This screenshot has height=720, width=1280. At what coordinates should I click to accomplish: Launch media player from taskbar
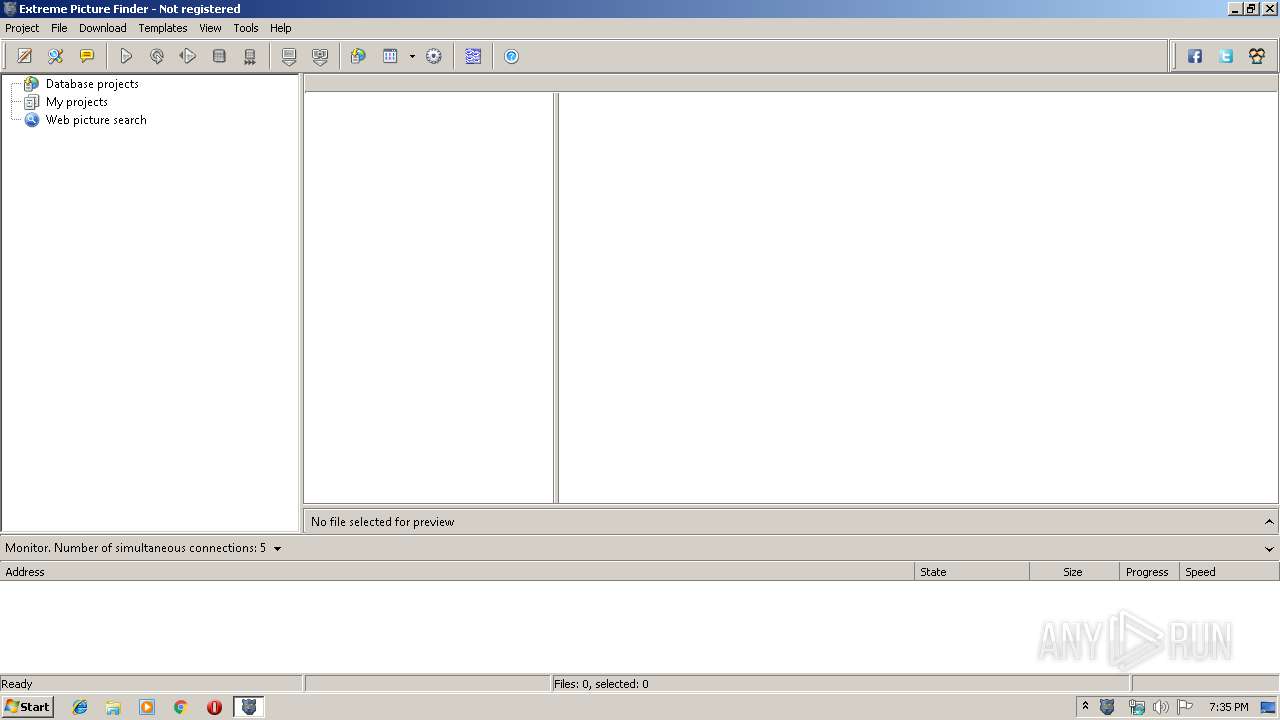[147, 707]
